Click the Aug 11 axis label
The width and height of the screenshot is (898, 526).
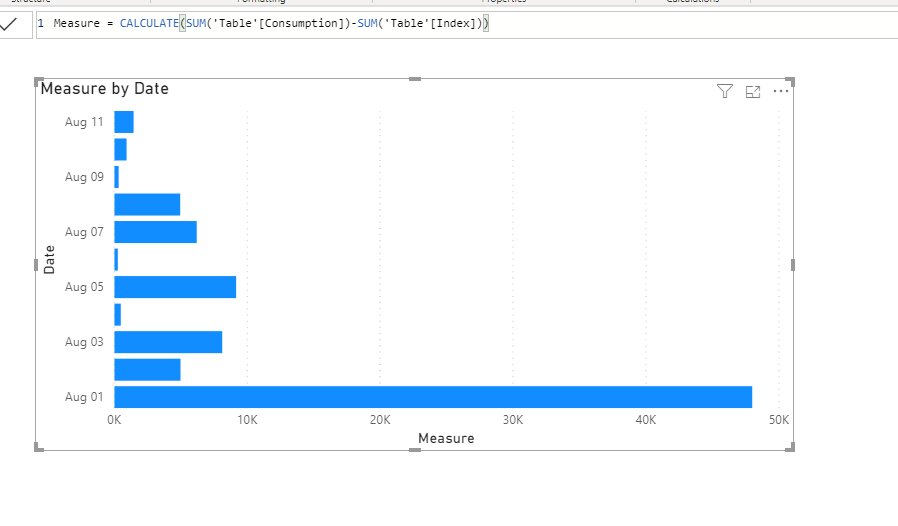pos(84,122)
